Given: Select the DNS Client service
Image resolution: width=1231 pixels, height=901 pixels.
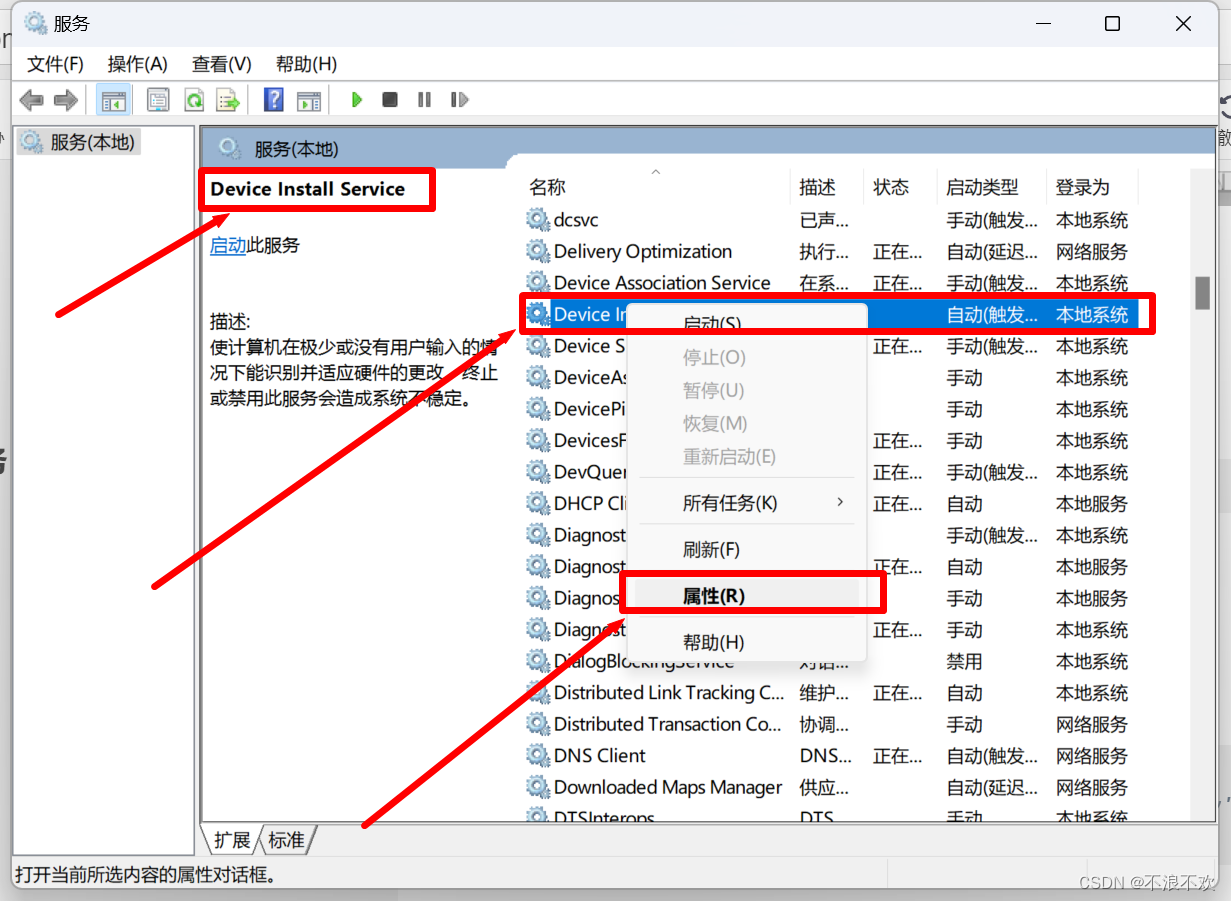Looking at the screenshot, I should click(x=830, y=755).
